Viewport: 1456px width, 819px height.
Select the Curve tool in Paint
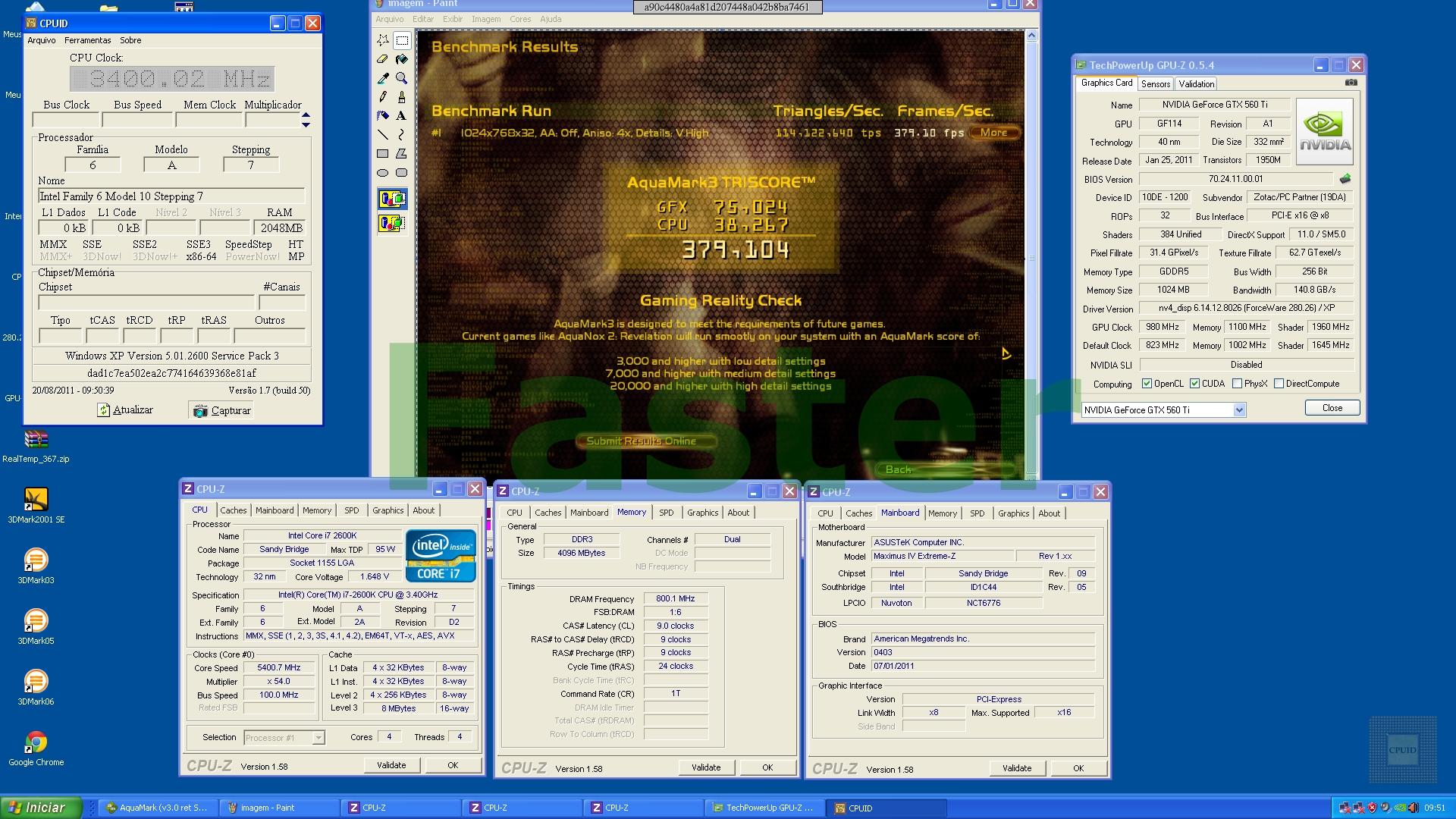[402, 135]
